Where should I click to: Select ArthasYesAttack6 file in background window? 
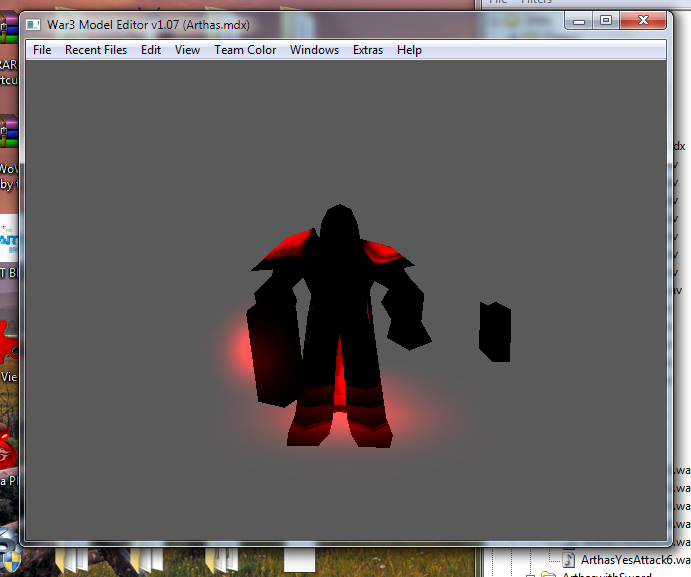click(635, 560)
